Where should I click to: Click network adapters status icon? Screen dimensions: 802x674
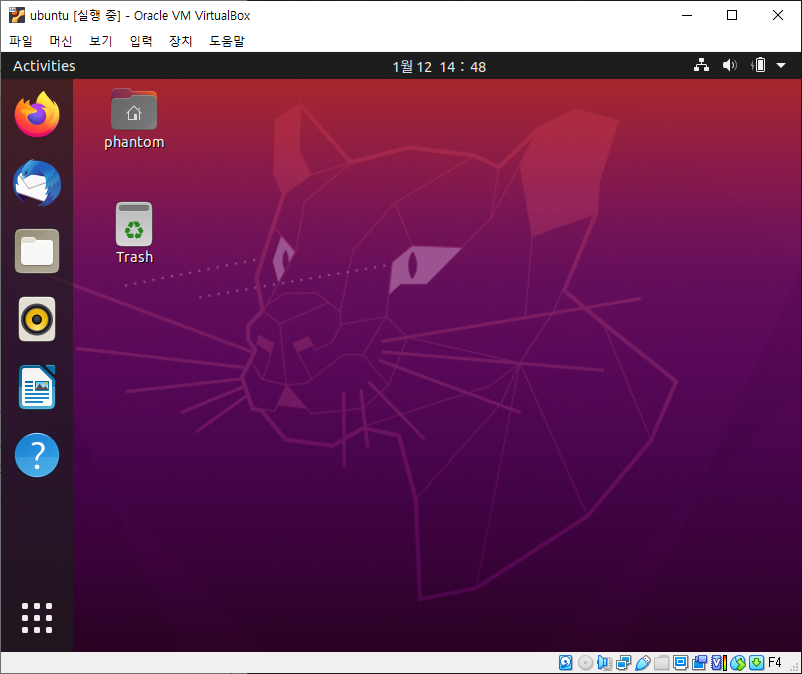(623, 663)
